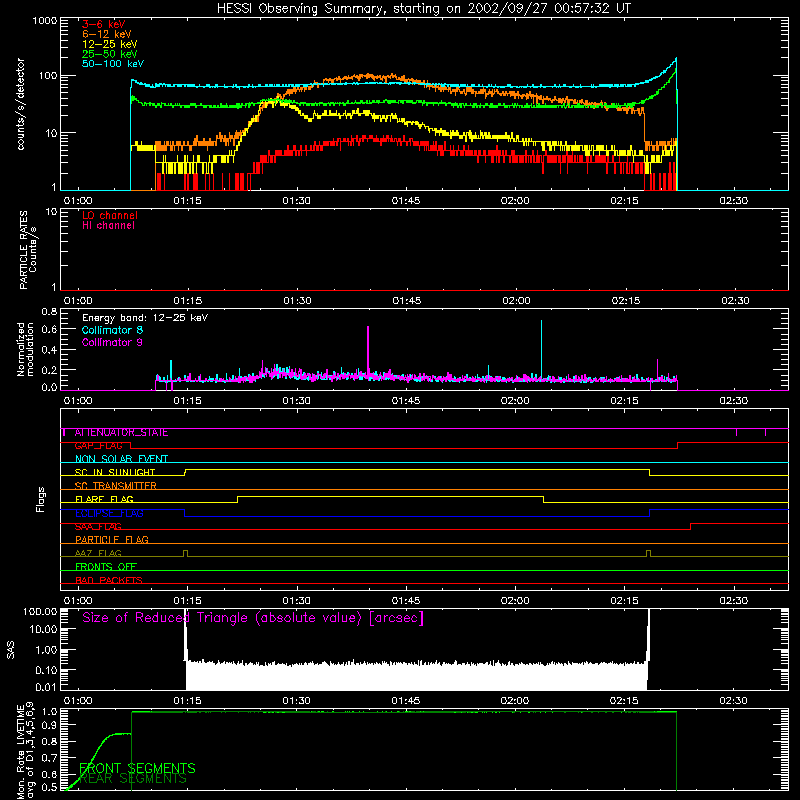800x800 pixels.
Task: Click the Flags axis label
Action: click(x=41, y=499)
